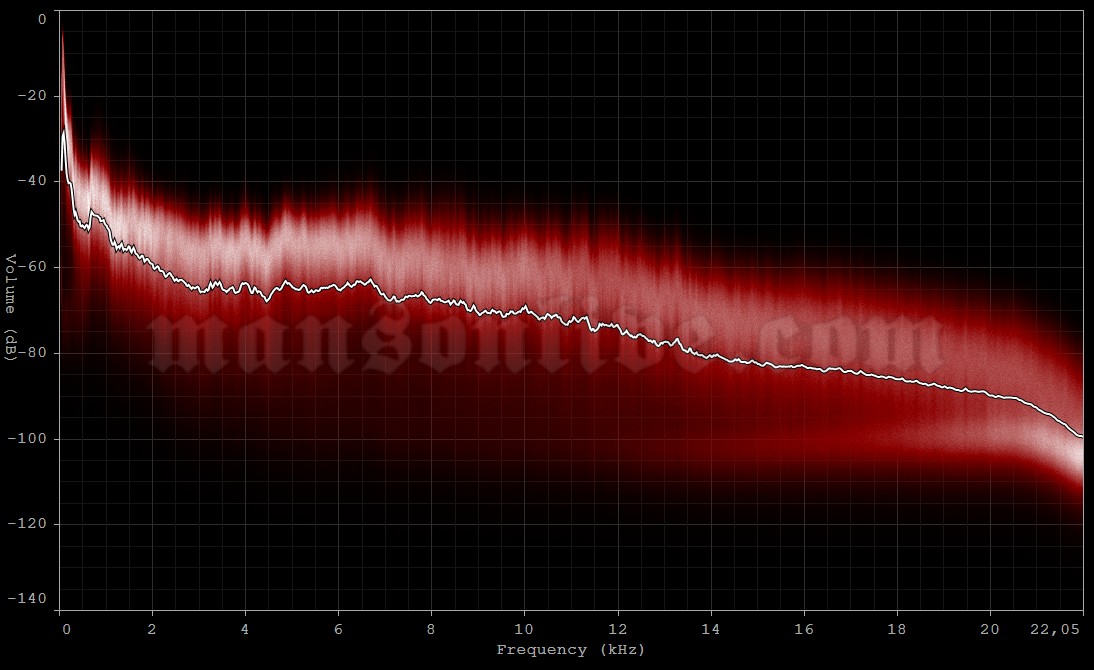Select the 22,05 kHz frequency tick
The height and width of the screenshot is (670, 1094).
[x=1054, y=628]
